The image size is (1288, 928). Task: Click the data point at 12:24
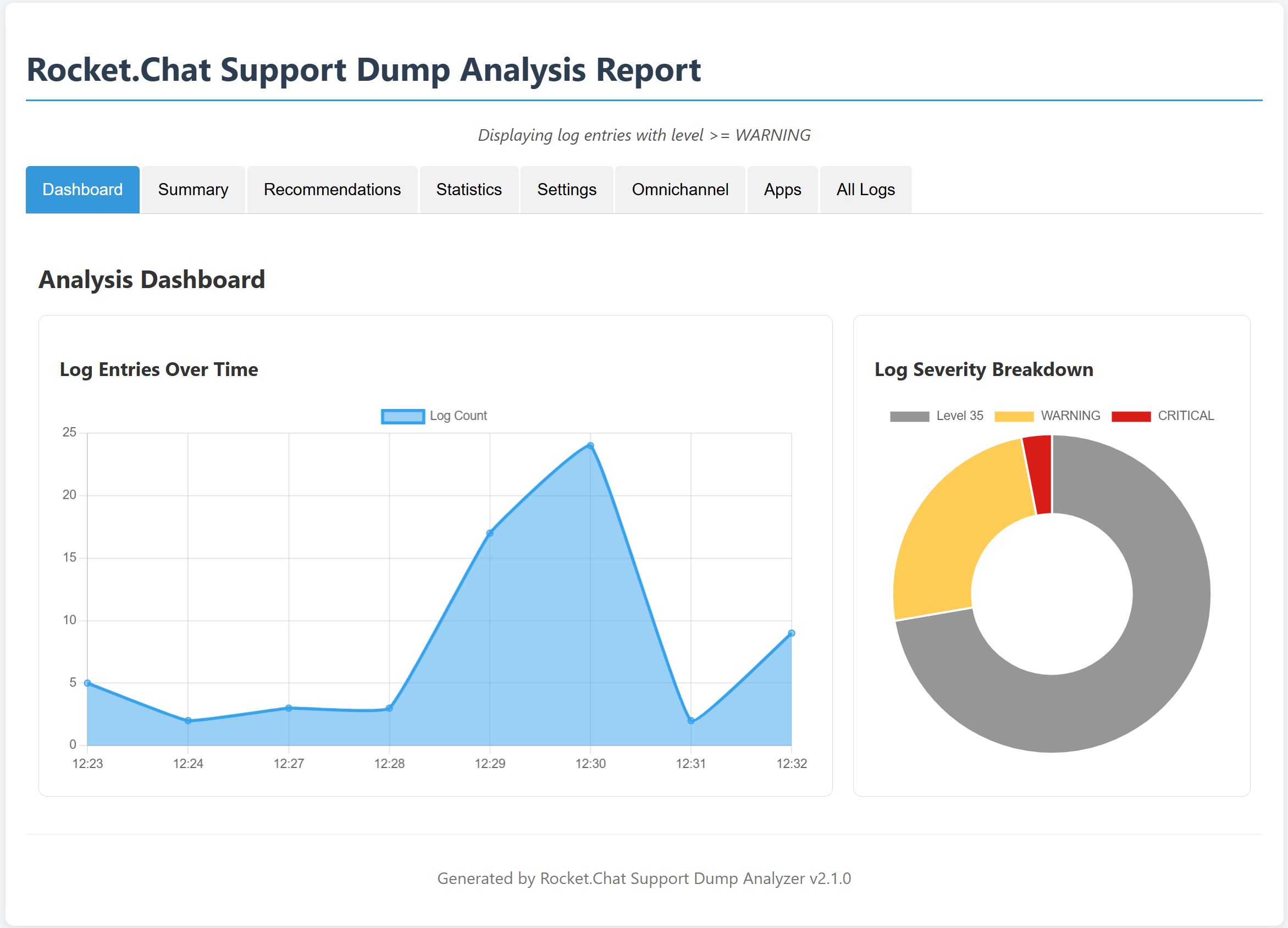pos(188,721)
